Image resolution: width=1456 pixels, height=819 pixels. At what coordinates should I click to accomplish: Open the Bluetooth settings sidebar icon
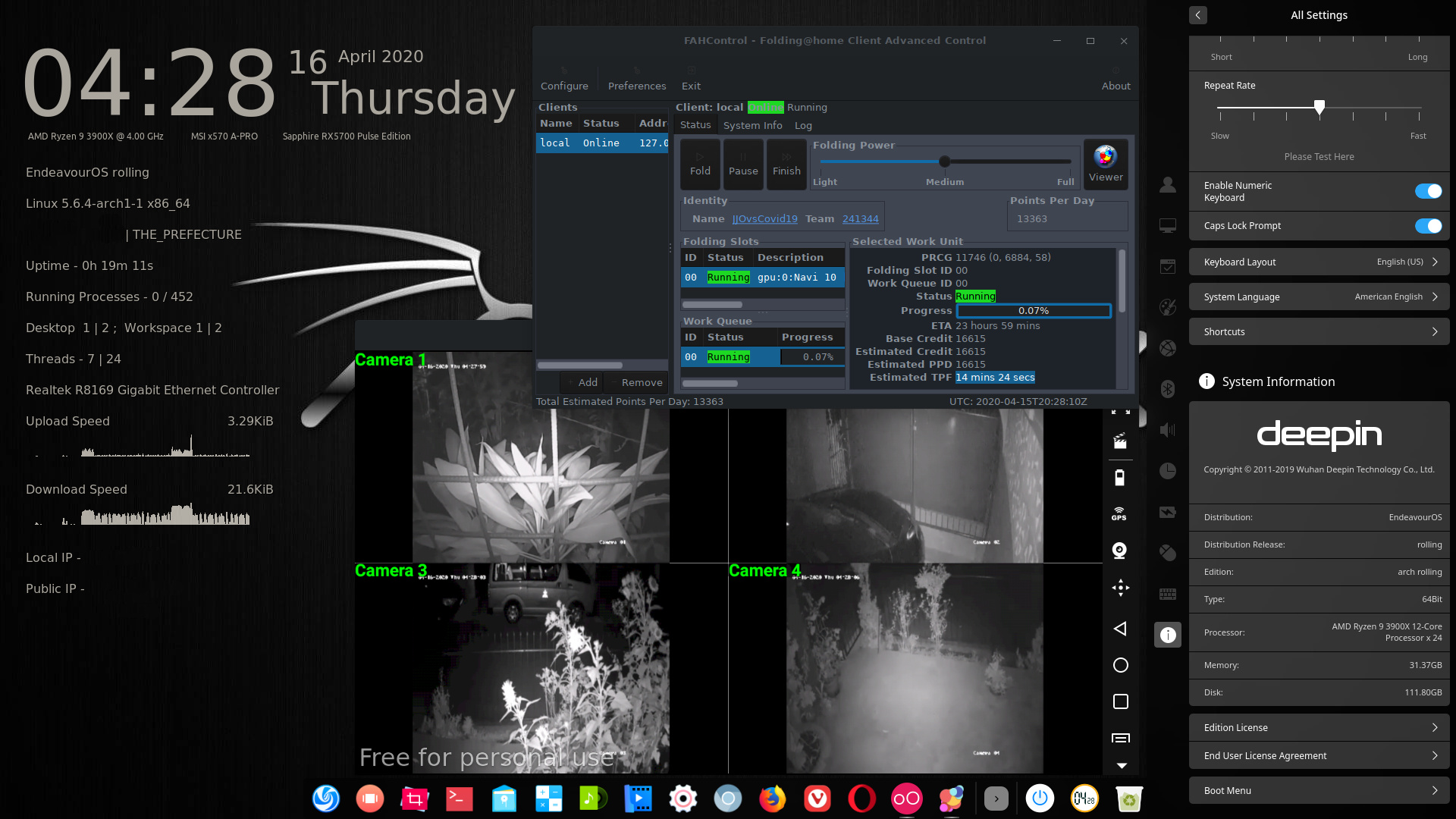(x=1168, y=389)
